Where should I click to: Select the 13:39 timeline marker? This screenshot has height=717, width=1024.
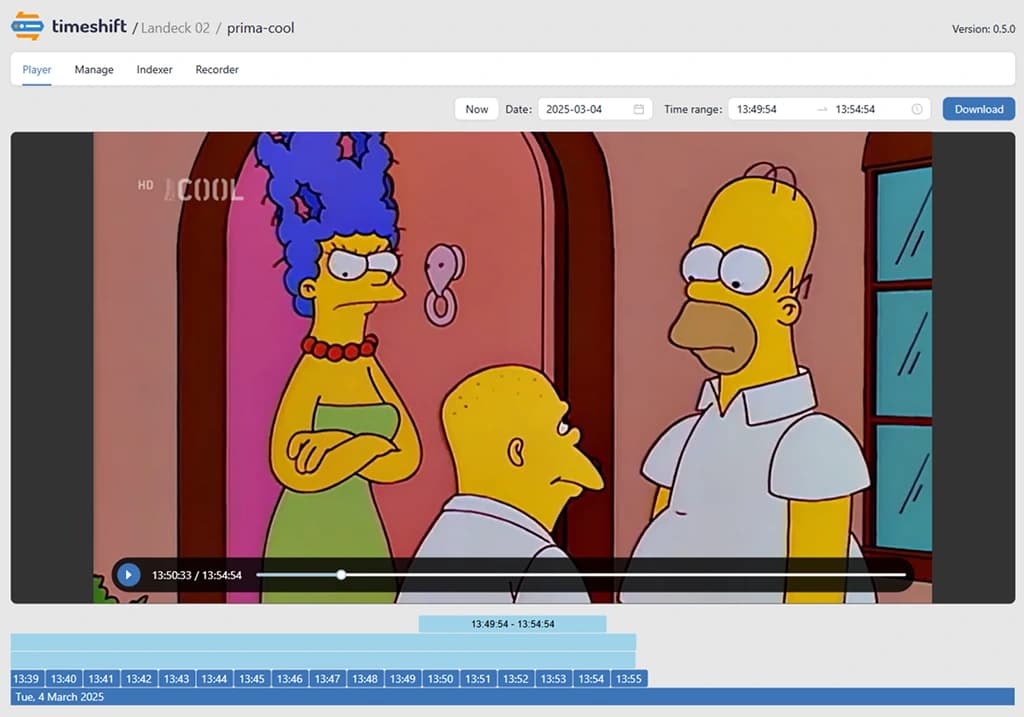click(26, 679)
